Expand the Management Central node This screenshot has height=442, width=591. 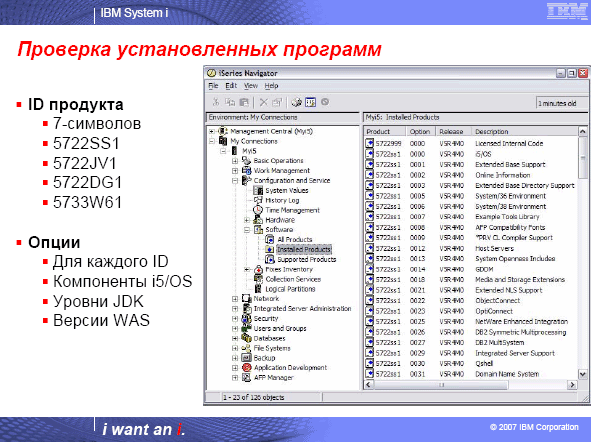(x=212, y=131)
